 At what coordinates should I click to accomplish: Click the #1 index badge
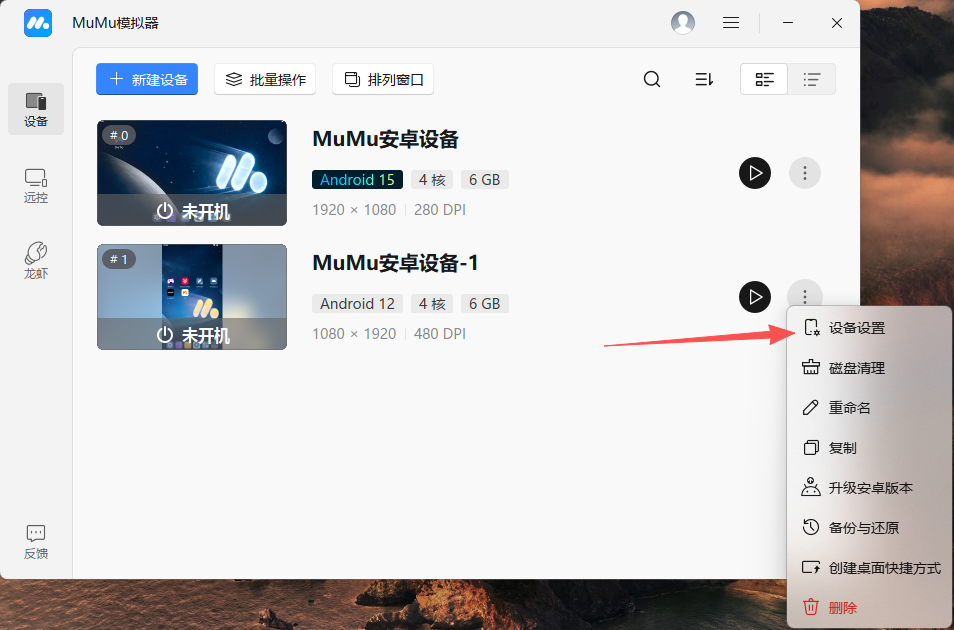(119, 259)
